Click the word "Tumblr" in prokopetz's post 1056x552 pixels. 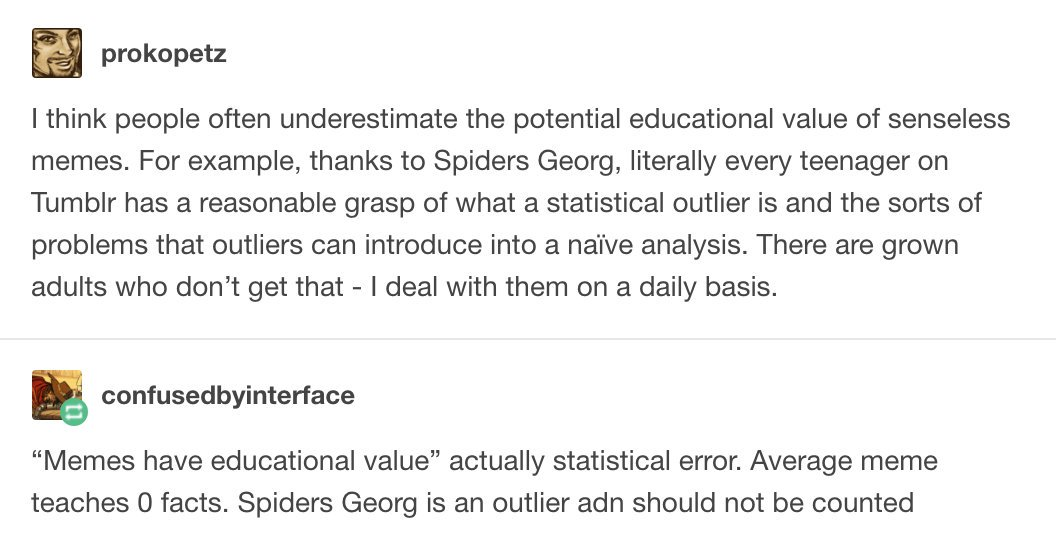pyautogui.click(x=75, y=203)
